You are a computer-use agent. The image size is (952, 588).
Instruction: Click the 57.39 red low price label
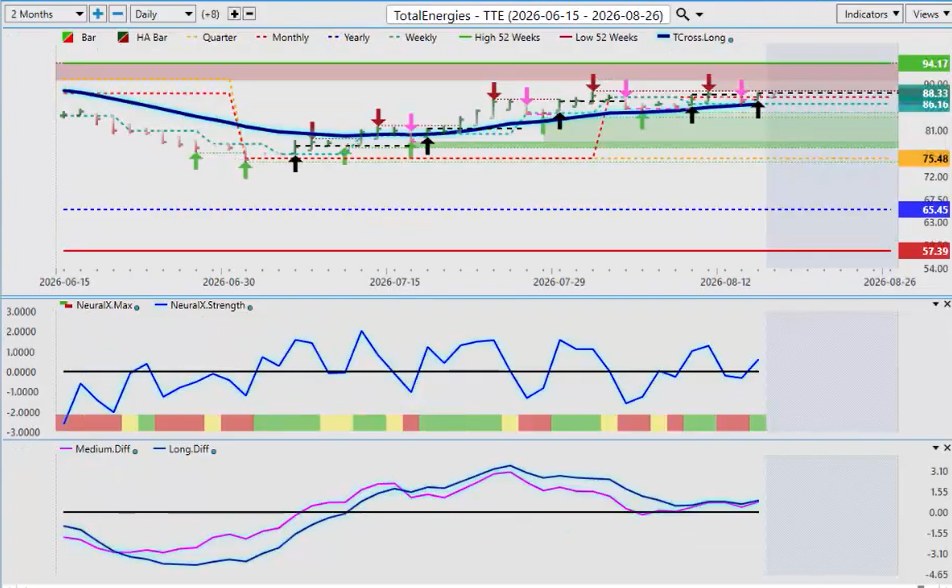click(924, 251)
